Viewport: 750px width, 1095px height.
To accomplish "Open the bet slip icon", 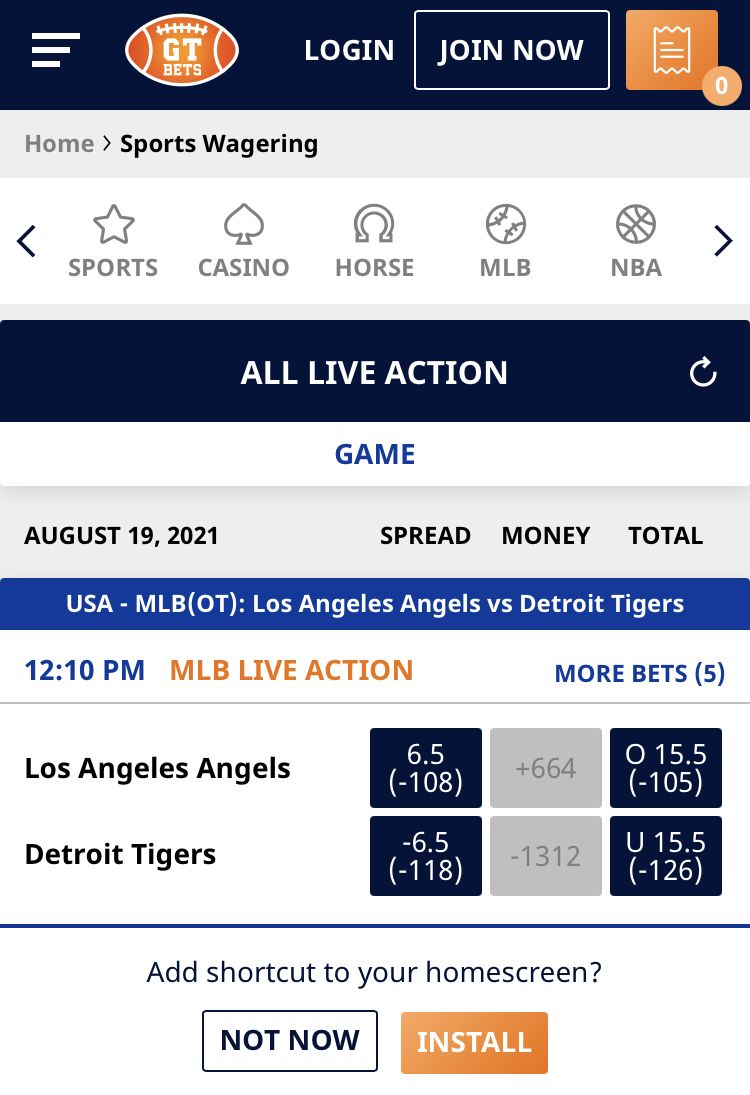I will 672,50.
